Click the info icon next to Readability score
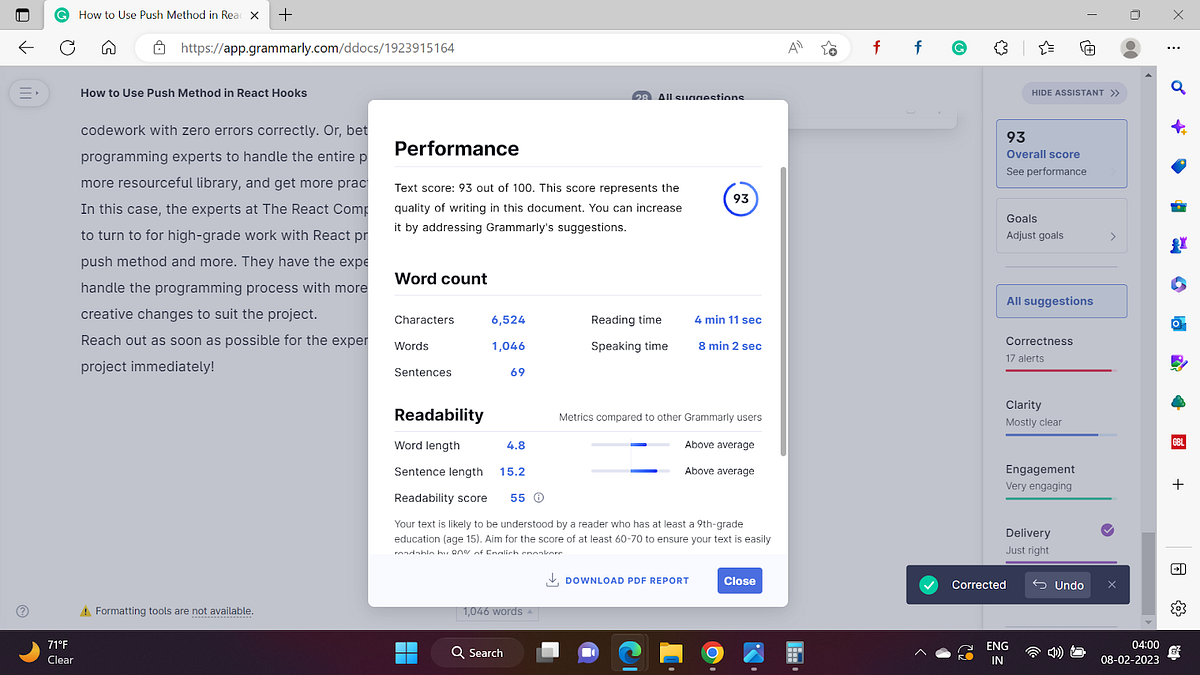Screen dimensions: 1200x675 pos(538,497)
